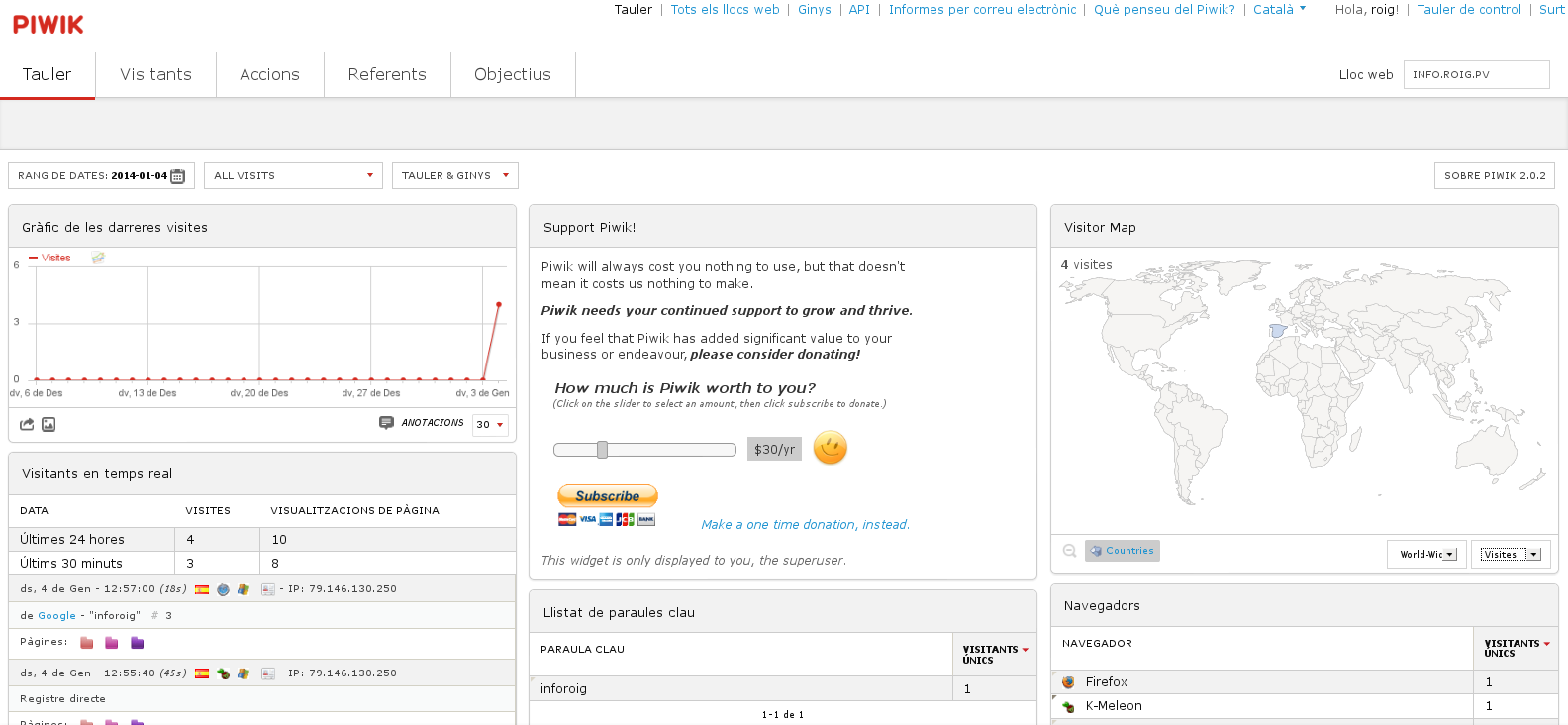The image size is (1568, 725).
Task: Open the World-Wide region dropdown
Action: click(1427, 555)
